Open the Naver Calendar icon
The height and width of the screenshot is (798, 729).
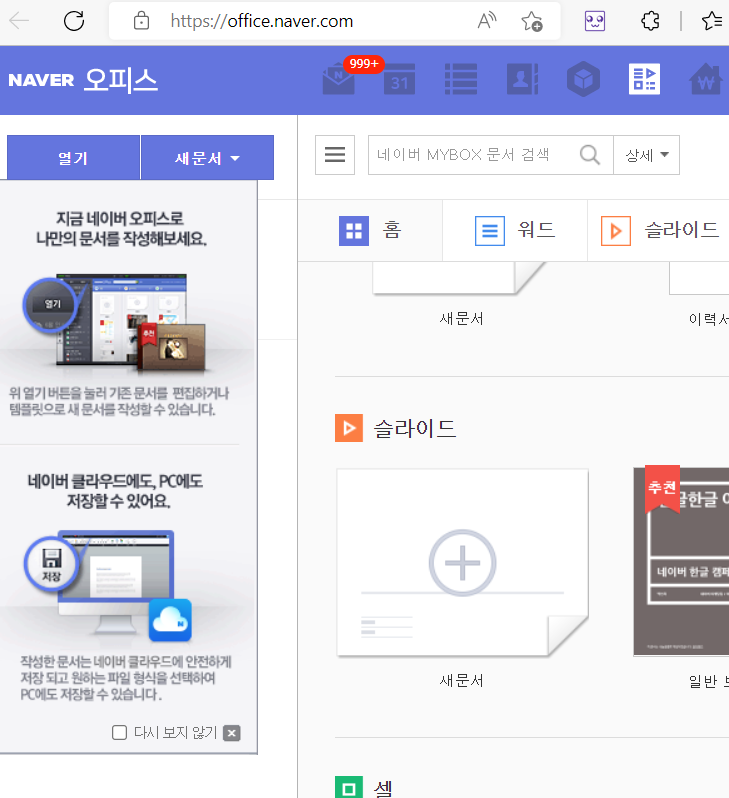click(x=400, y=79)
